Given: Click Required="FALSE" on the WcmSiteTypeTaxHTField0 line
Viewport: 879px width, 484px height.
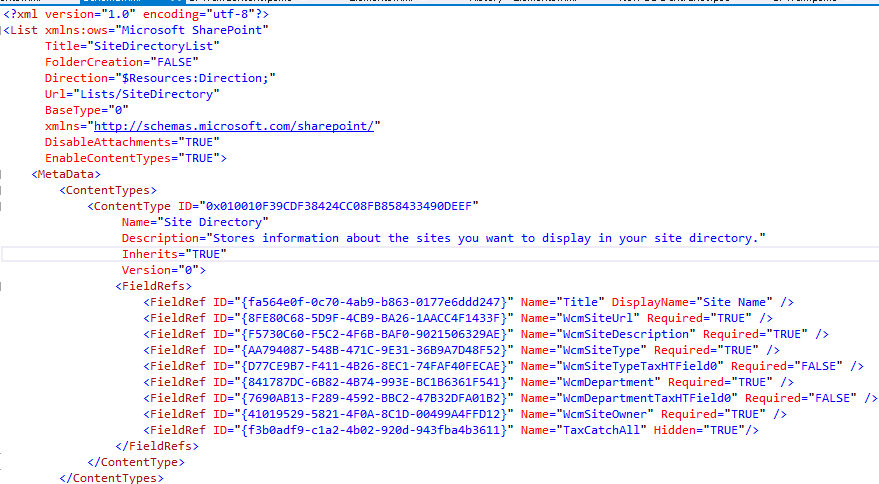Looking at the screenshot, I should (x=787, y=366).
